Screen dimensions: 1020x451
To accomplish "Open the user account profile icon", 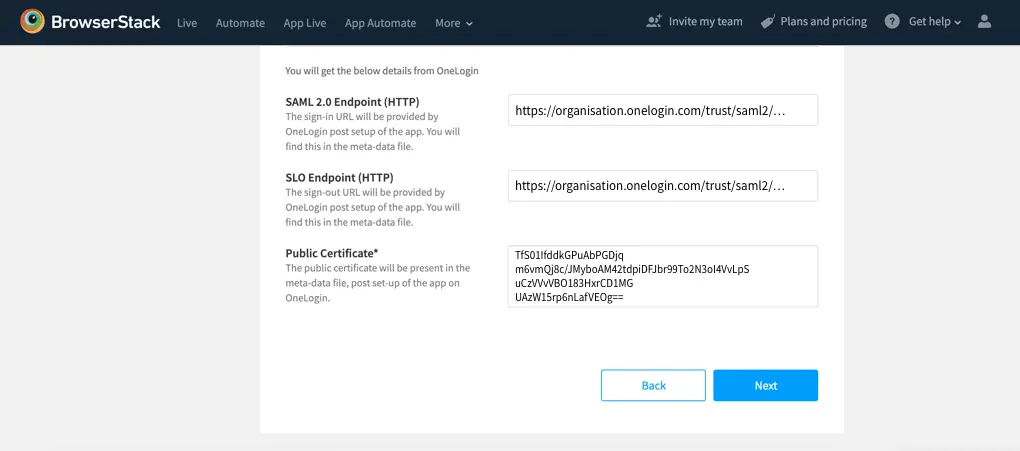I will pyautogui.click(x=984, y=21).
